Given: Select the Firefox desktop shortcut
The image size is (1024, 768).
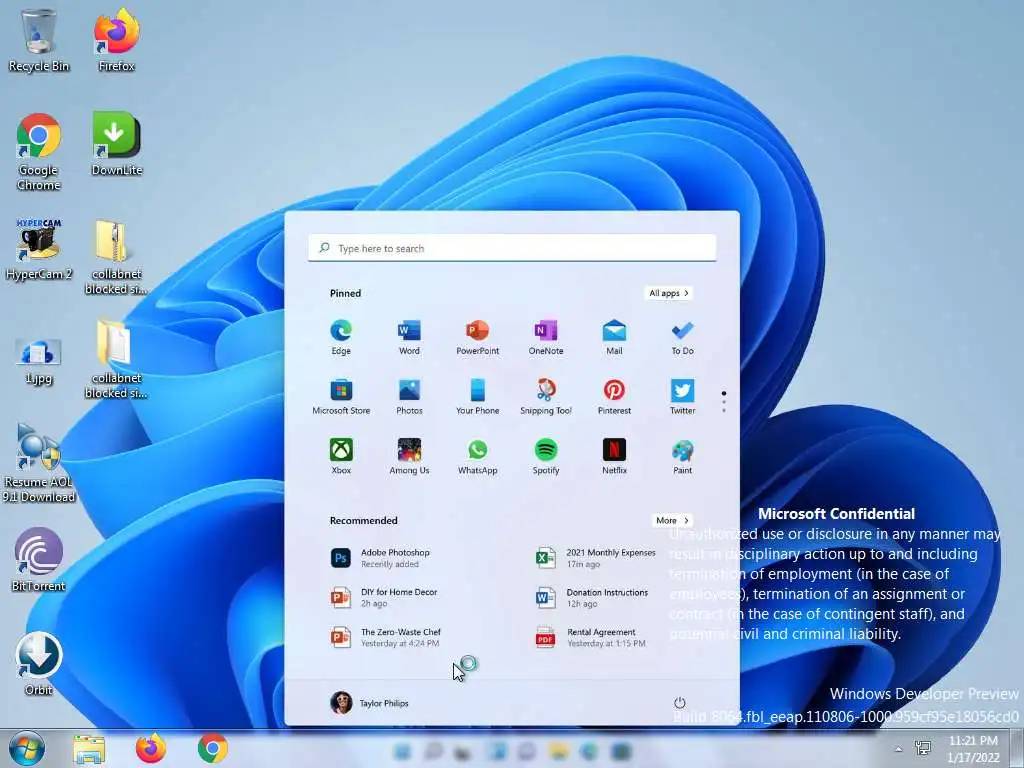Looking at the screenshot, I should (x=116, y=39).
